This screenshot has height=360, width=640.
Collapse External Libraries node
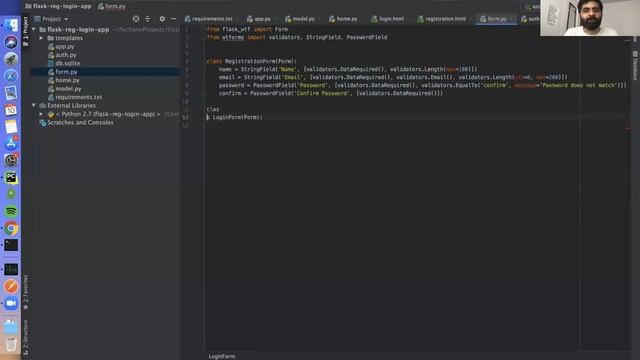(34, 105)
